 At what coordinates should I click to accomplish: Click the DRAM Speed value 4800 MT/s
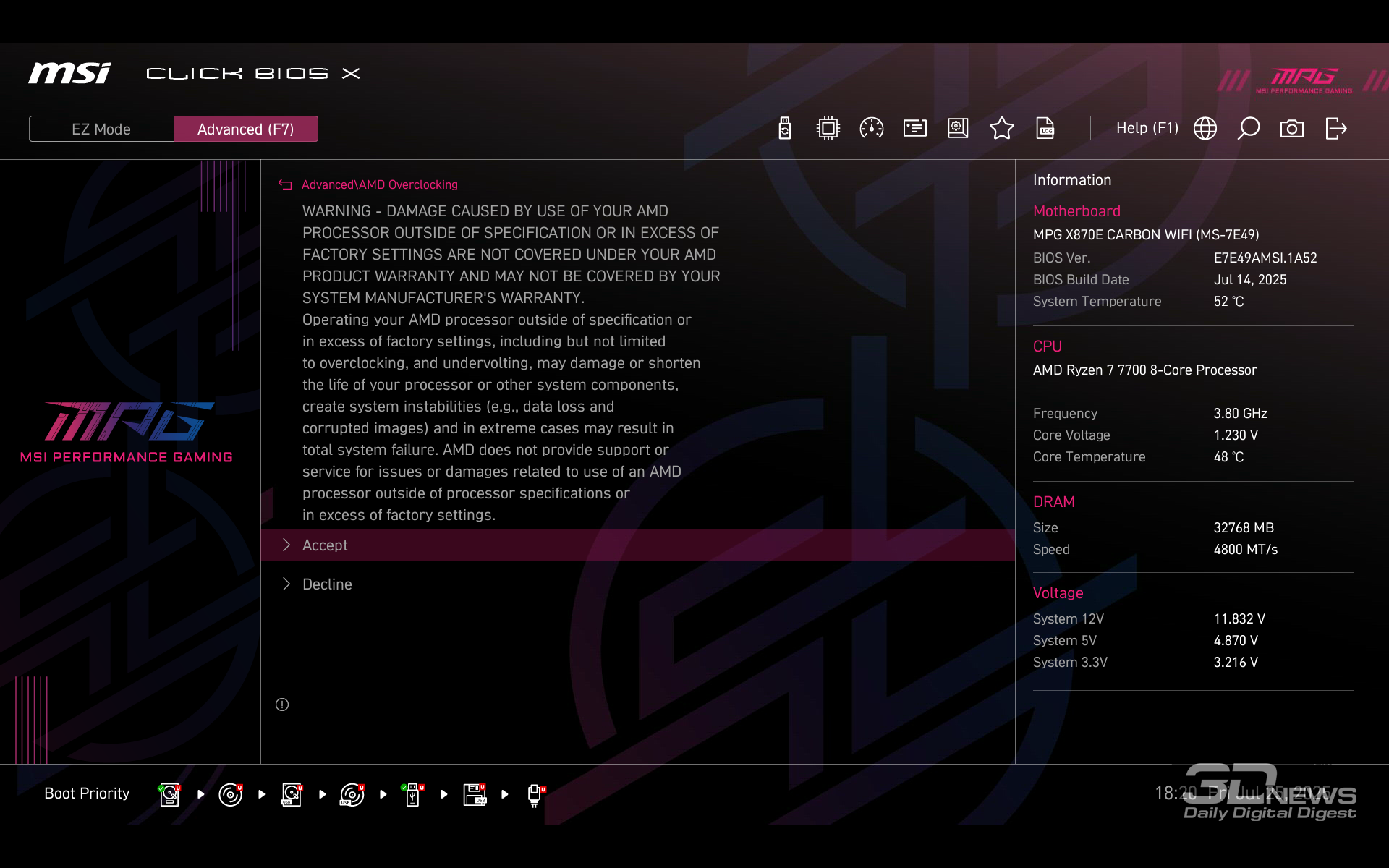pos(1245,549)
